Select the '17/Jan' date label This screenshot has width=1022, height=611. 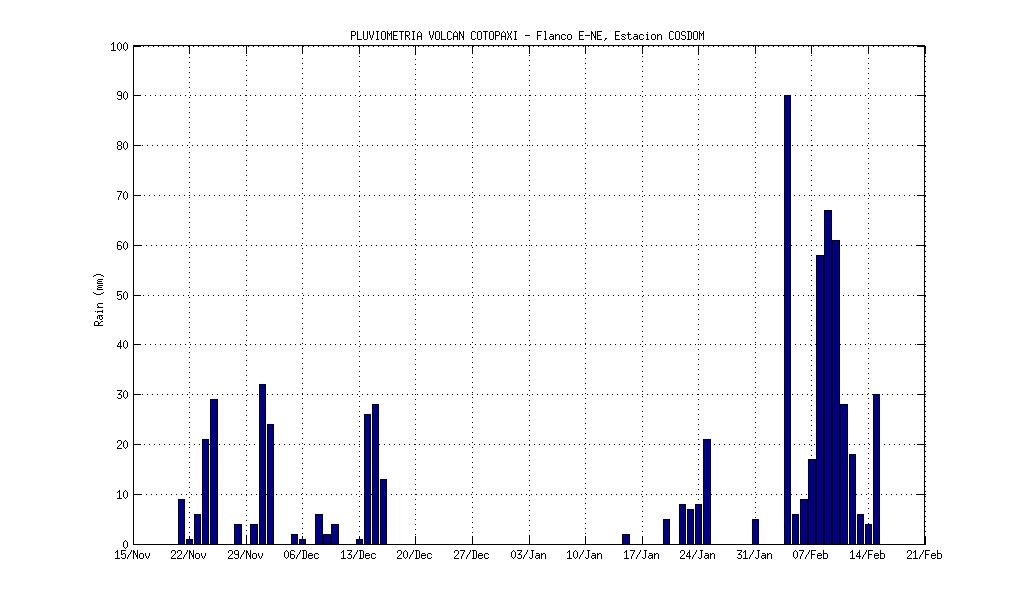click(x=641, y=555)
